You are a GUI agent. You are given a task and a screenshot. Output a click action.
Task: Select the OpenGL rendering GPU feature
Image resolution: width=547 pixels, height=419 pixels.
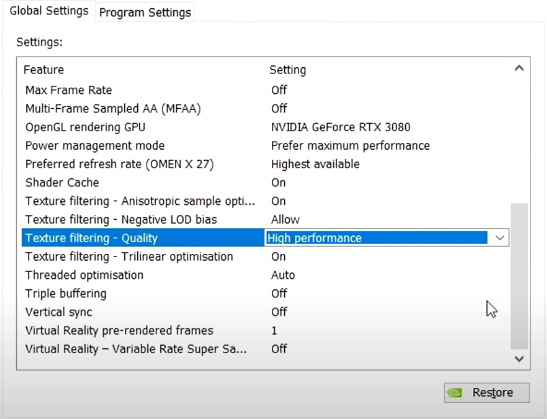pos(85,127)
